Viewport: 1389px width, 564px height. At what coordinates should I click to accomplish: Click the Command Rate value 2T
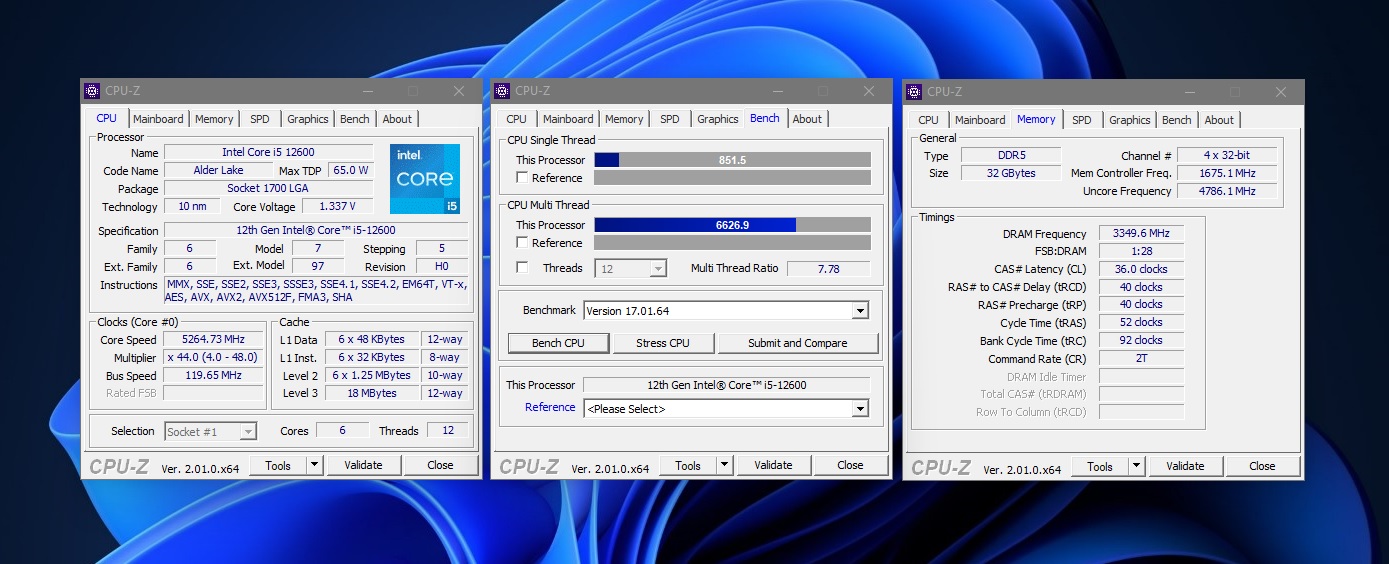click(x=1141, y=358)
